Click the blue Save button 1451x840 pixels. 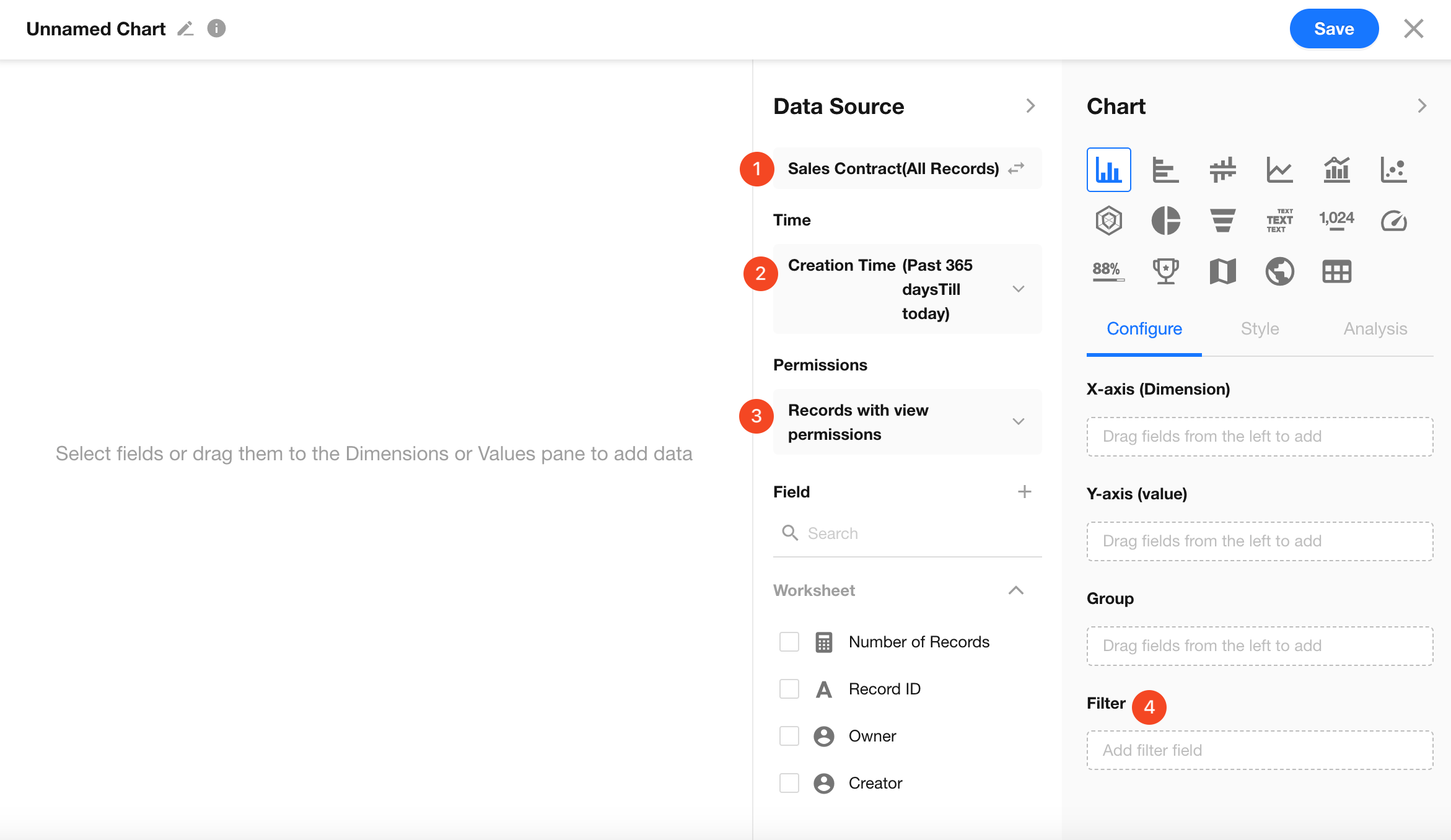click(x=1333, y=29)
